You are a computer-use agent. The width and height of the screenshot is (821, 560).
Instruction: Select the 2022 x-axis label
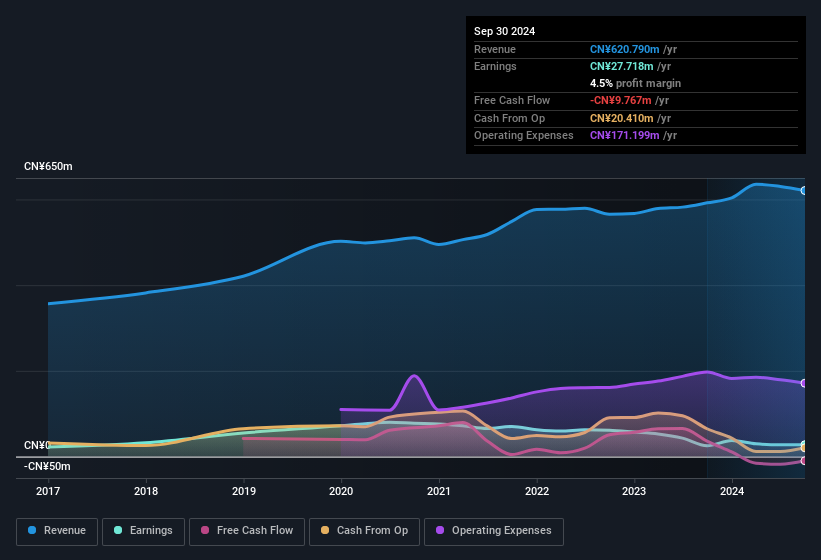coord(537,491)
